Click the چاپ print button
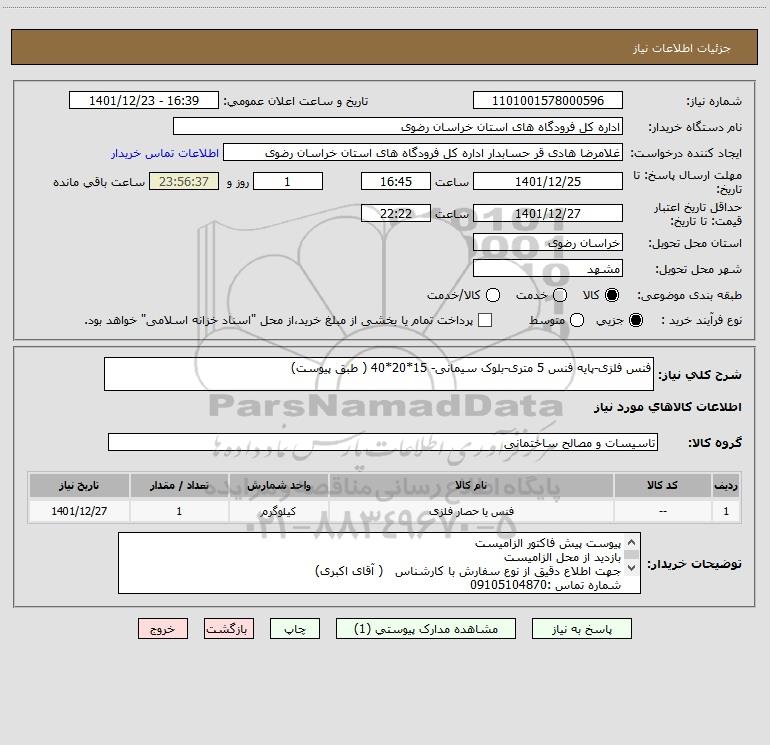The width and height of the screenshot is (770, 745). point(295,629)
